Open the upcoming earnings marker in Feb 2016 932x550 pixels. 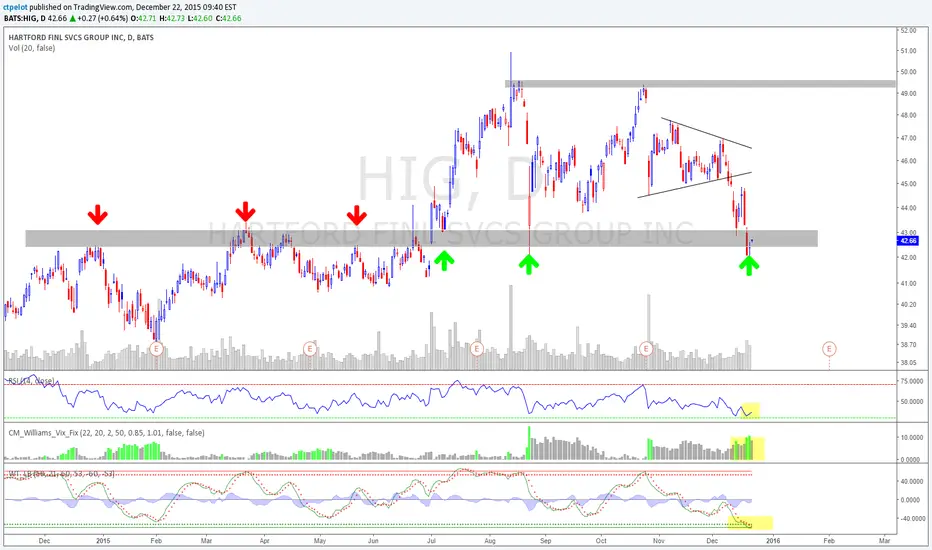(x=829, y=348)
